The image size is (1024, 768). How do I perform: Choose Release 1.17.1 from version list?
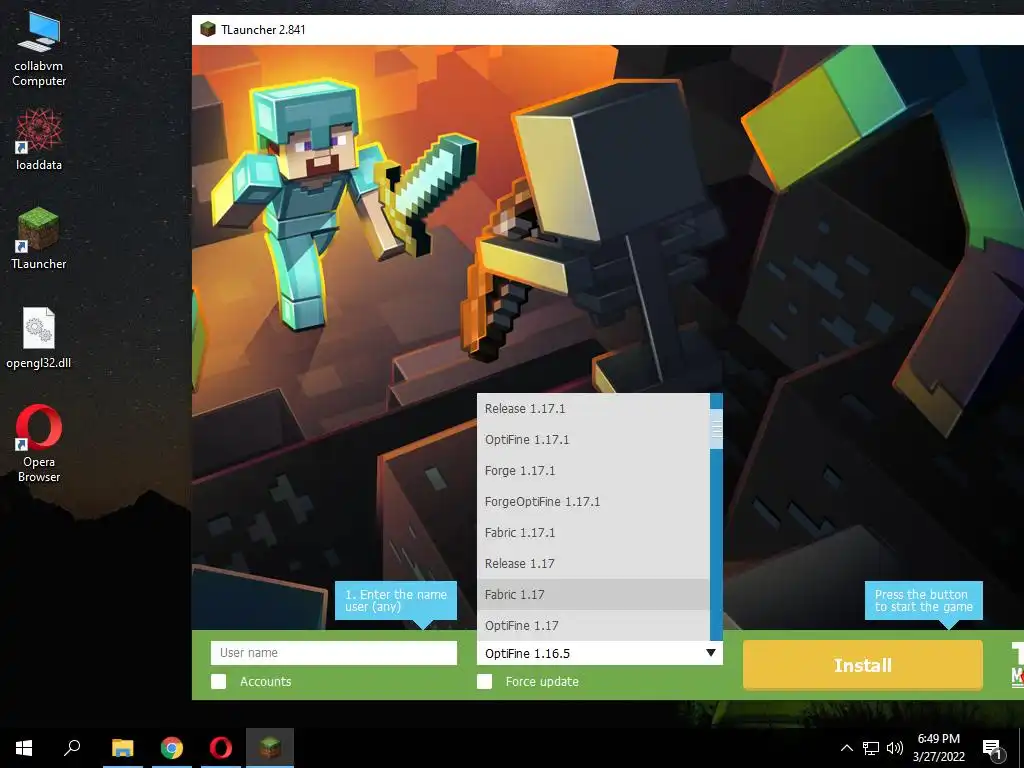point(593,409)
